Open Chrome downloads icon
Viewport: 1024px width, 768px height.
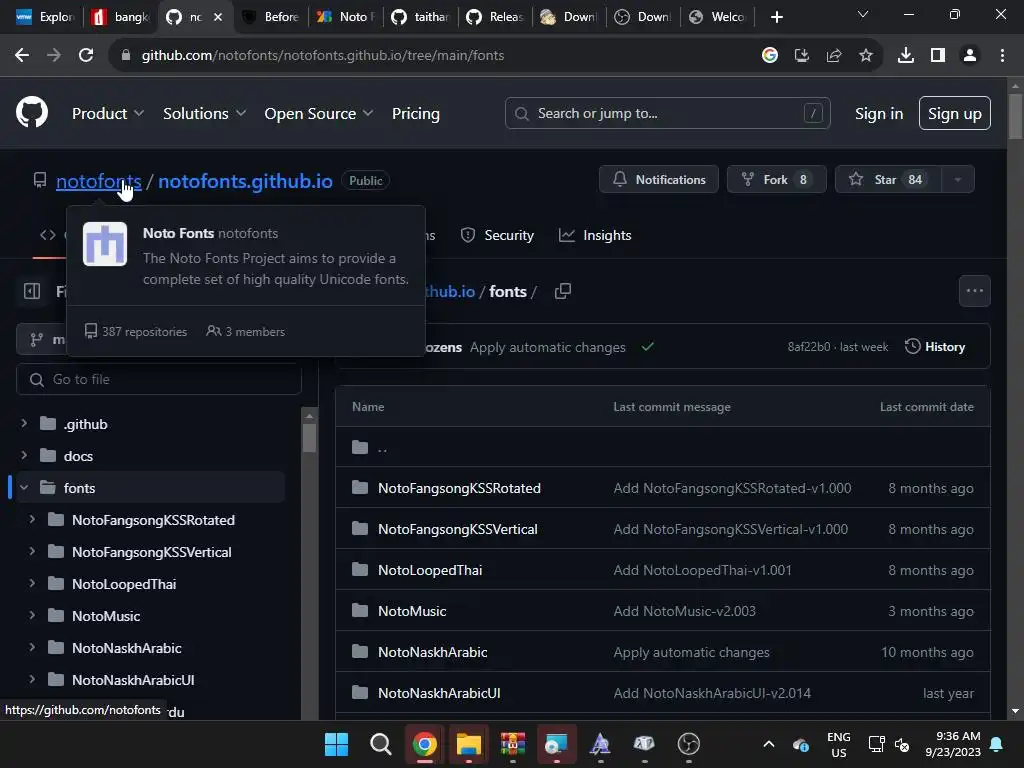[906, 56]
